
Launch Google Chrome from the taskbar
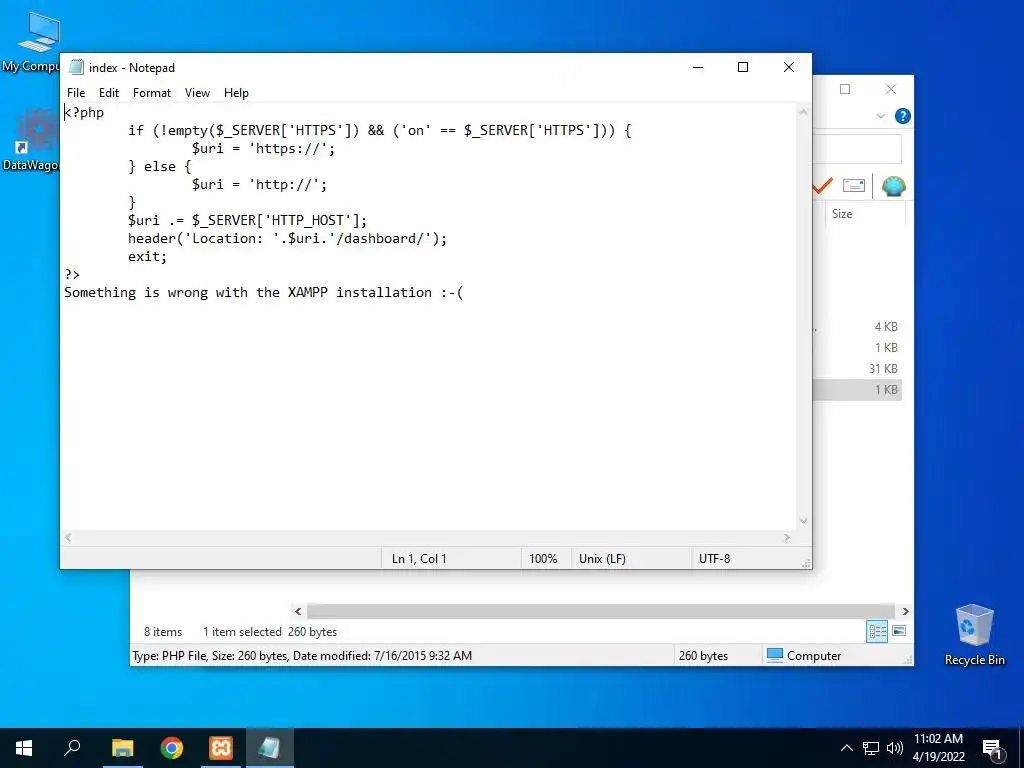pyautogui.click(x=172, y=748)
